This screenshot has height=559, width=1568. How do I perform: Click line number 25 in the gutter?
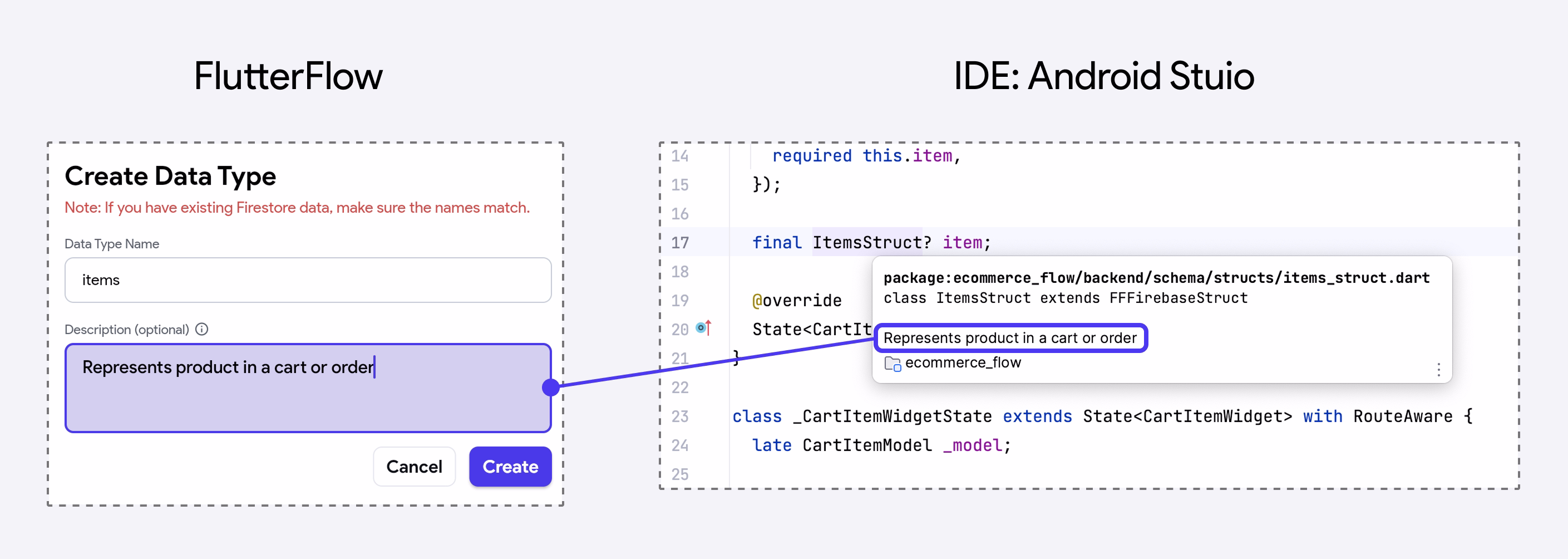680,474
